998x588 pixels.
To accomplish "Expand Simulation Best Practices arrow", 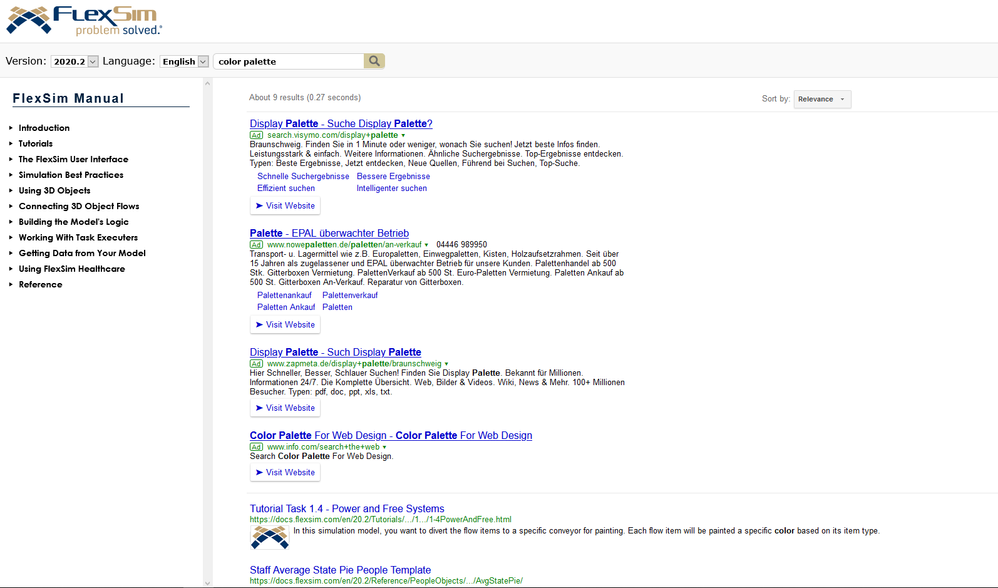I will (11, 175).
